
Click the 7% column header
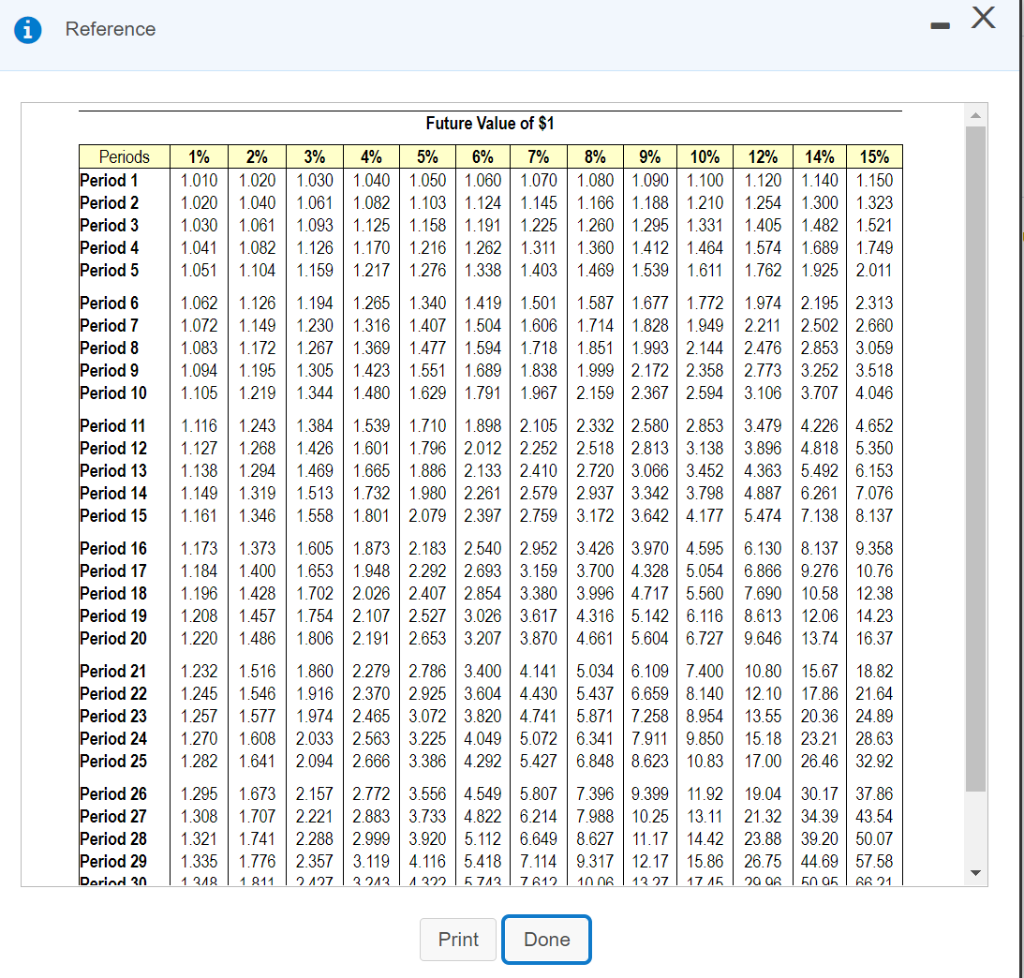(539, 157)
